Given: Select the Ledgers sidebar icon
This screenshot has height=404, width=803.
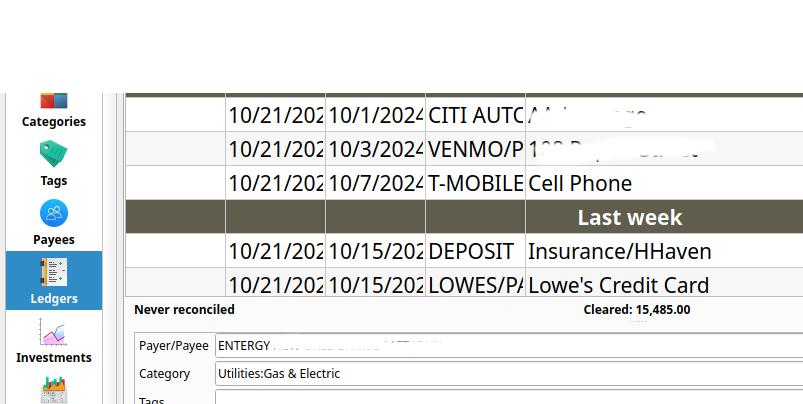Looking at the screenshot, I should pos(54,281).
